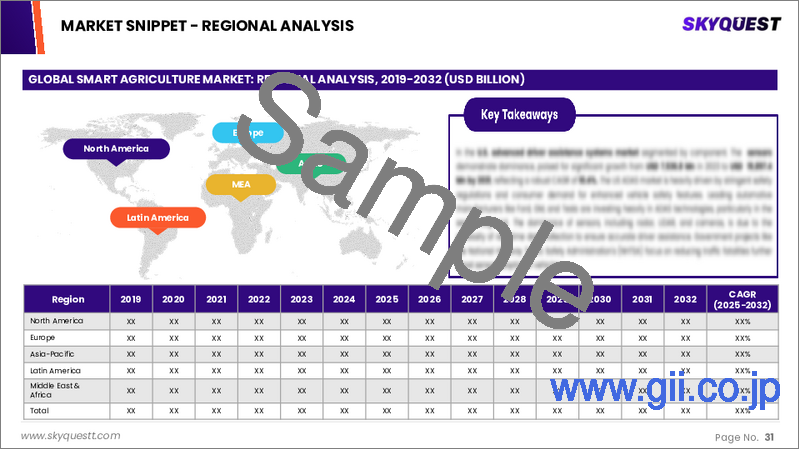The width and height of the screenshot is (800, 450).
Task: Select the Total row label
Action: 41,410
